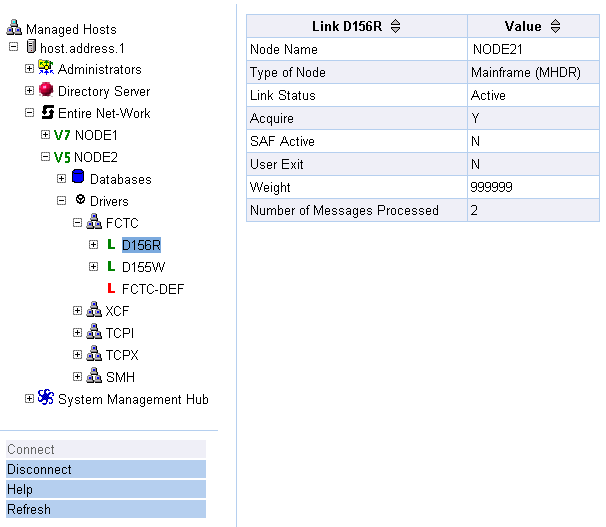Select the XCF driver entry

(117, 311)
